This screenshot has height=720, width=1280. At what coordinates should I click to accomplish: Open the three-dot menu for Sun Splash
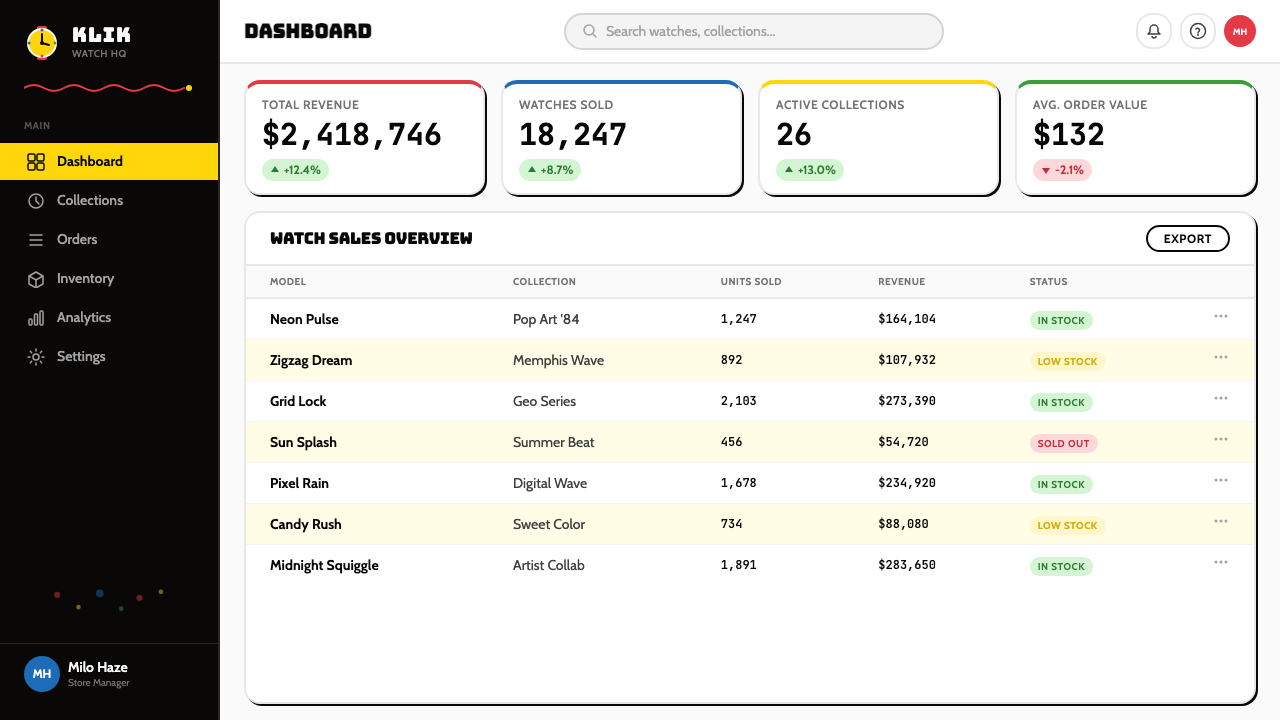tap(1221, 439)
